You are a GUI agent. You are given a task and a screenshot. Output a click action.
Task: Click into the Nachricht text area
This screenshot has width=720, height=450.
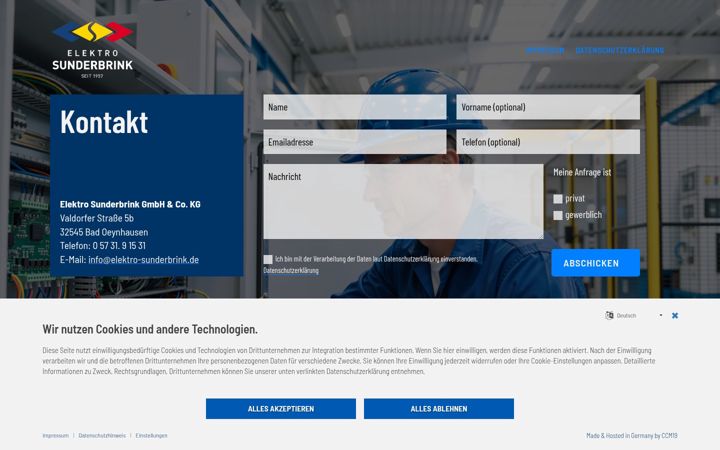coord(403,202)
